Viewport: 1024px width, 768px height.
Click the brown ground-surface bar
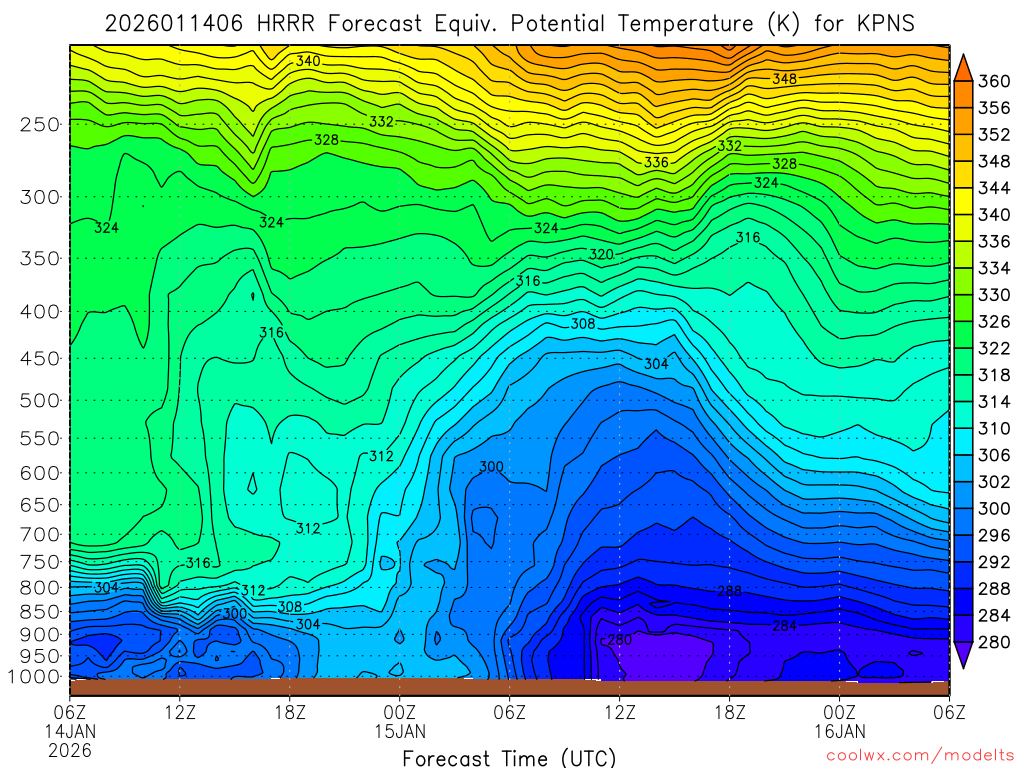pyautogui.click(x=509, y=688)
